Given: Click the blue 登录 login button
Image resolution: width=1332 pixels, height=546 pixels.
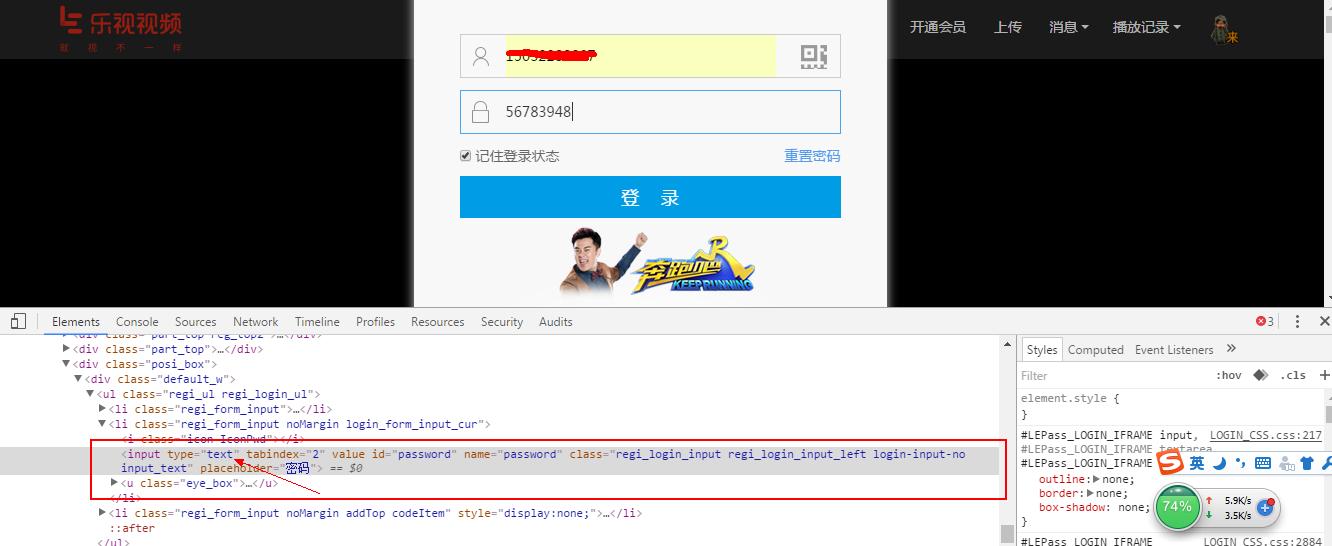Looking at the screenshot, I should pos(650,197).
